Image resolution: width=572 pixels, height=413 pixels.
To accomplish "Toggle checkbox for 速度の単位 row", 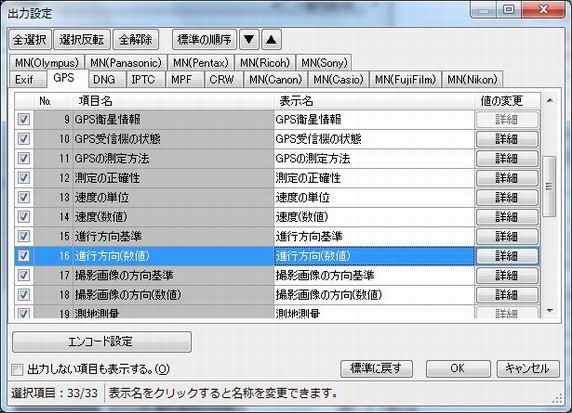I will pyautogui.click(x=24, y=197).
